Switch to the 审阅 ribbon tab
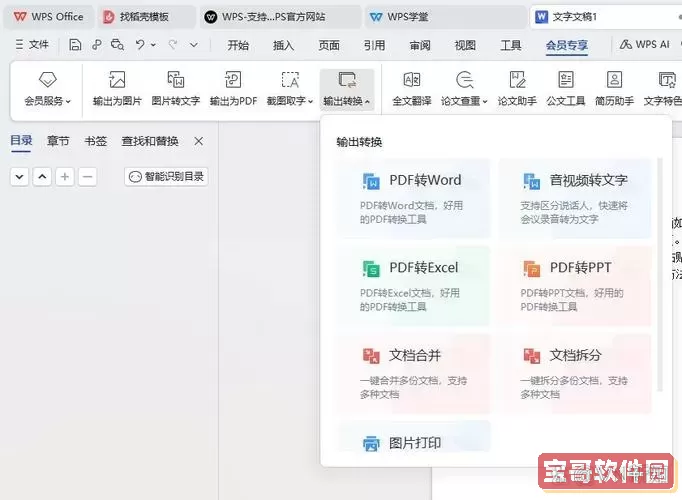 420,45
